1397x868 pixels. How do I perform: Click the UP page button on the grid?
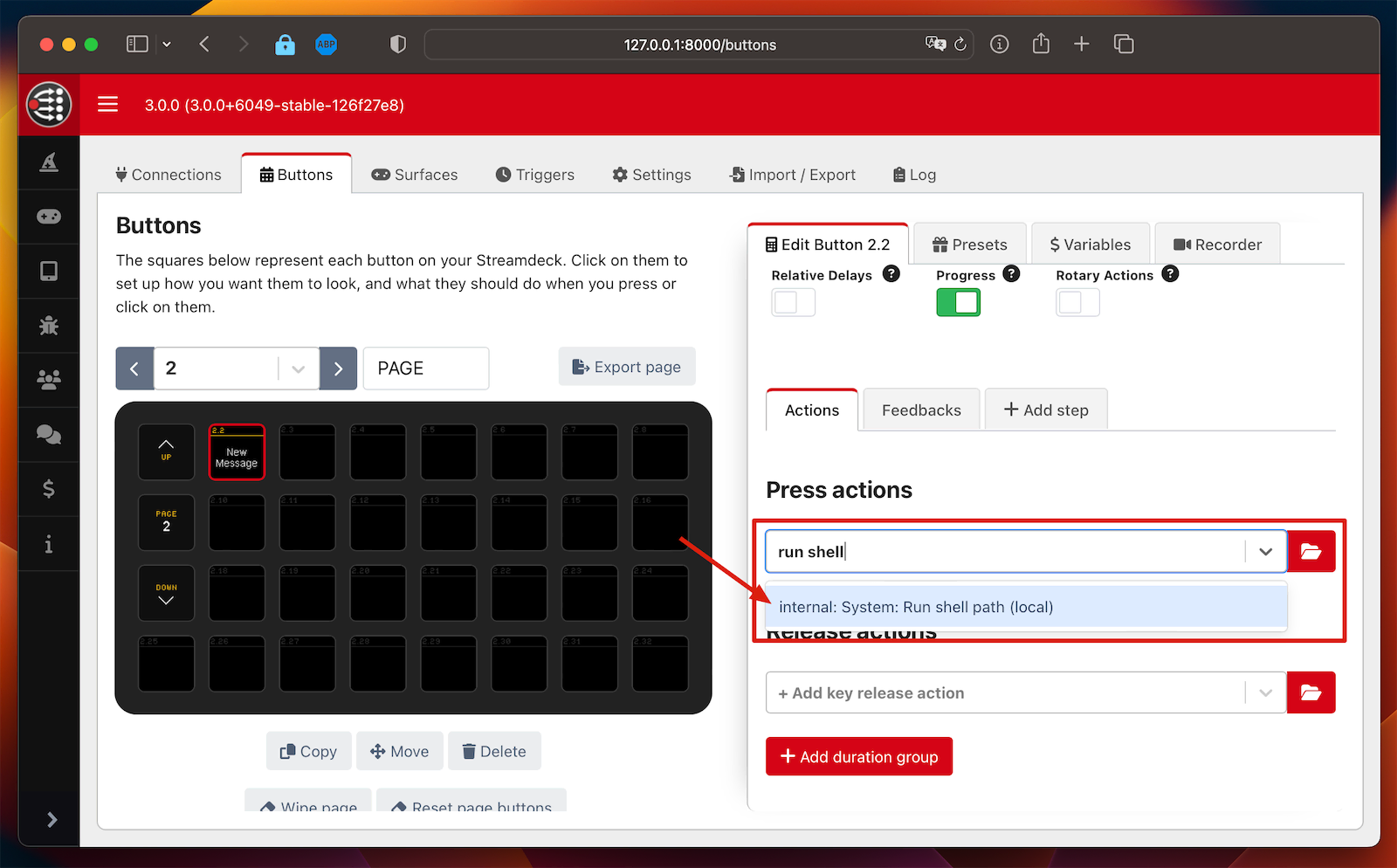click(166, 452)
